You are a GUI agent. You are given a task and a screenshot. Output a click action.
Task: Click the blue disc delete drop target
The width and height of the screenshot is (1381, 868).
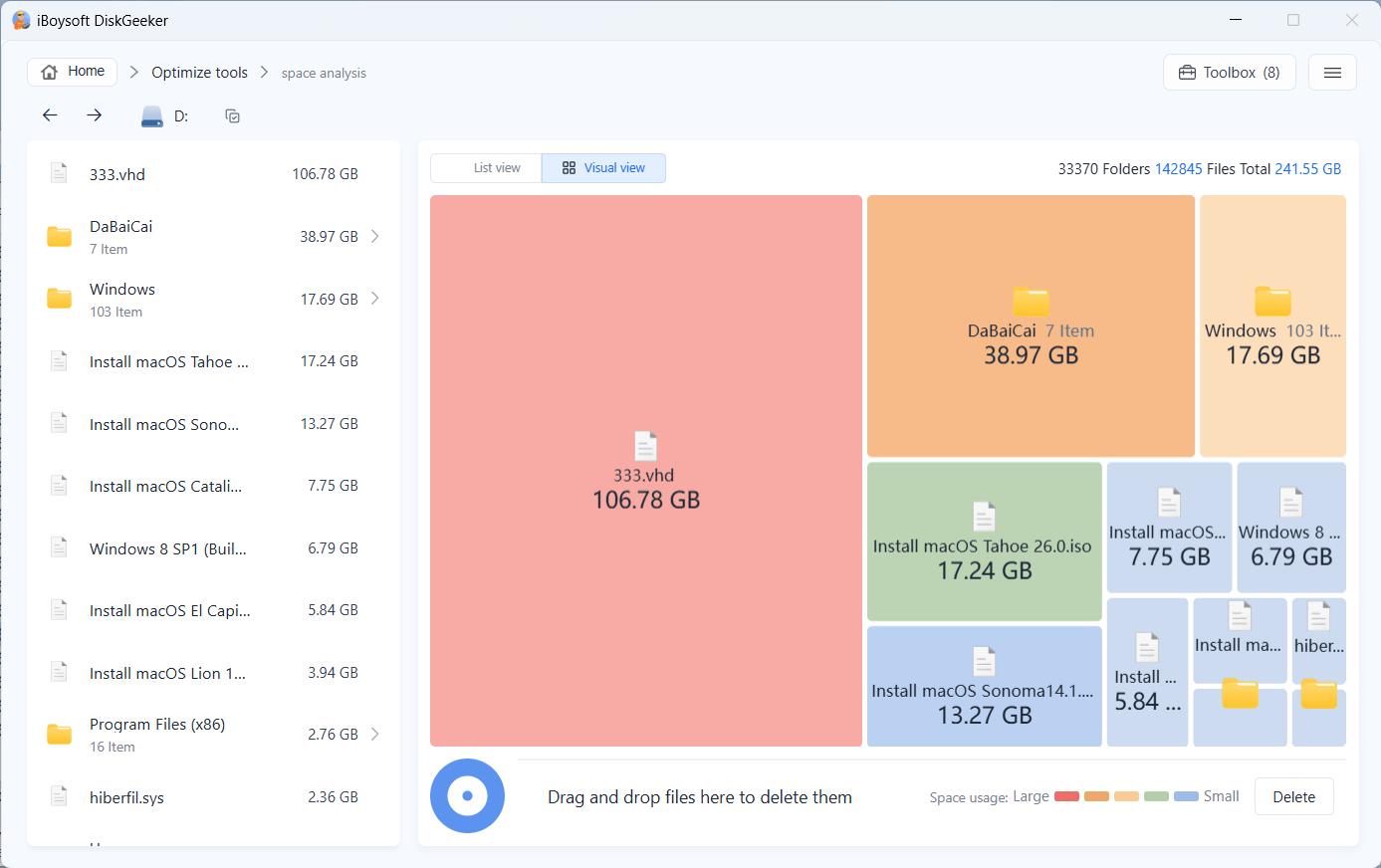coord(467,796)
